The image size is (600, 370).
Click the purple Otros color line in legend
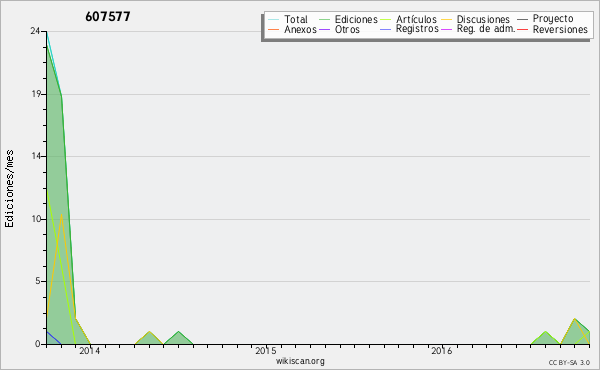[324, 29]
